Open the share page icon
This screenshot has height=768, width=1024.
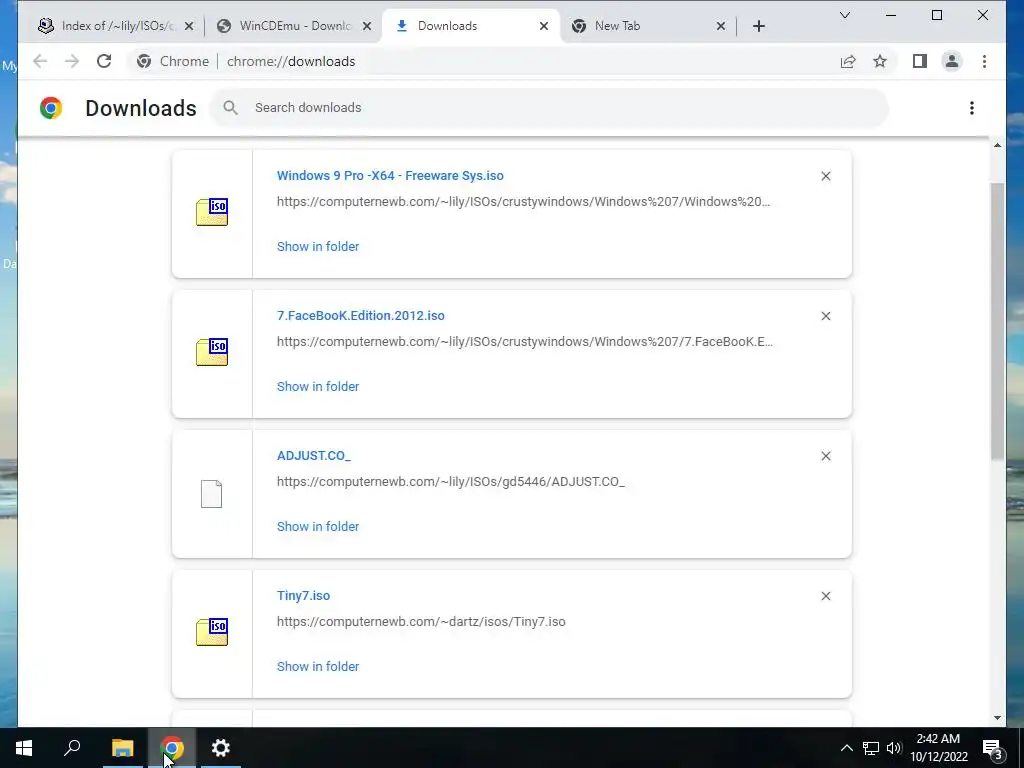coord(848,61)
